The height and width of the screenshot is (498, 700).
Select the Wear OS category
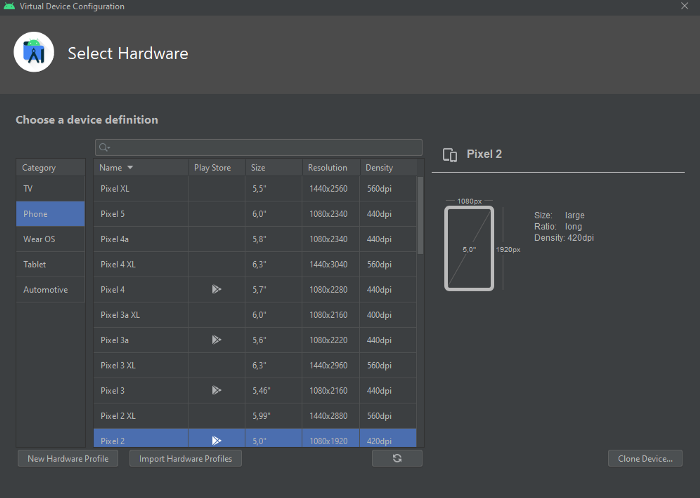coord(50,239)
